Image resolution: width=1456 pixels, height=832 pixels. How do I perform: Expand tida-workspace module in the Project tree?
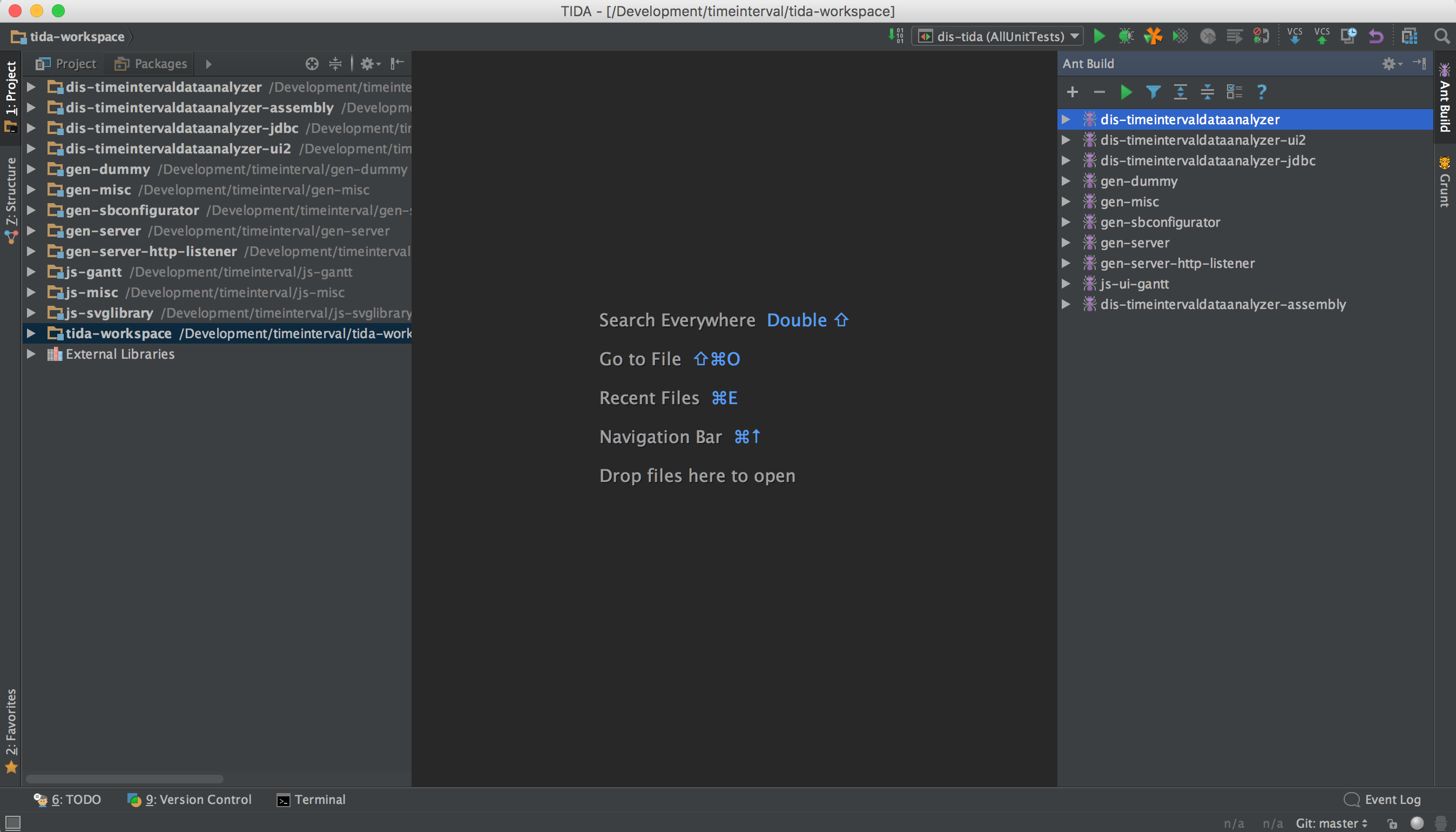(x=31, y=333)
